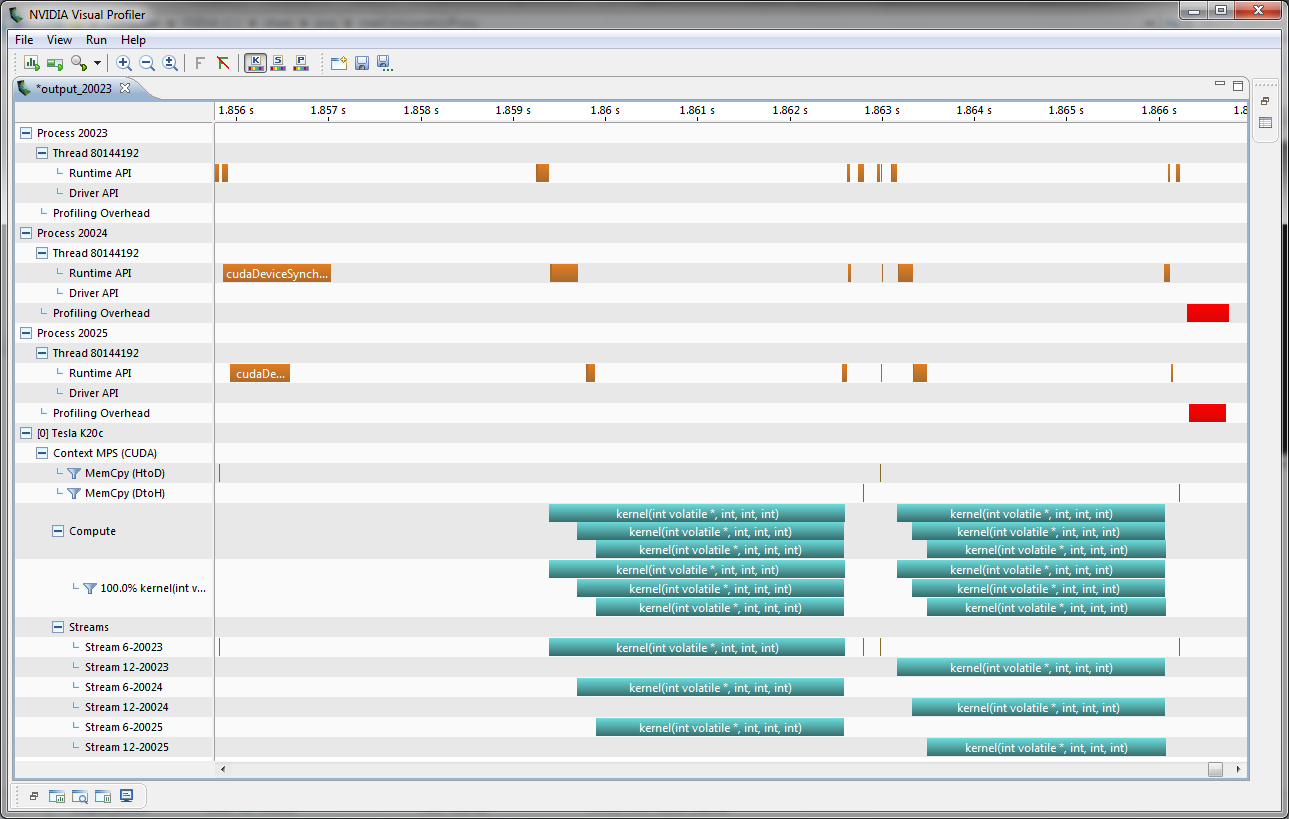The height and width of the screenshot is (819, 1289).
Task: Toggle the filter icon on MemCpy (DtoH)
Action: (x=74, y=493)
